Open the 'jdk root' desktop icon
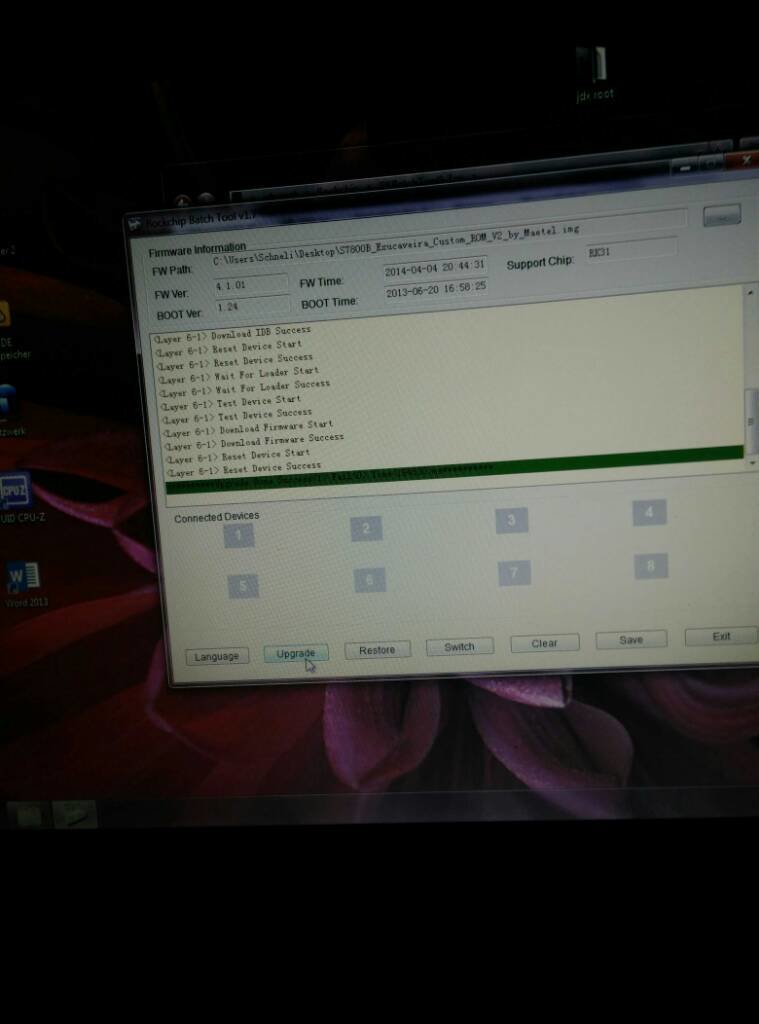The image size is (759, 1024). pyautogui.click(x=594, y=73)
